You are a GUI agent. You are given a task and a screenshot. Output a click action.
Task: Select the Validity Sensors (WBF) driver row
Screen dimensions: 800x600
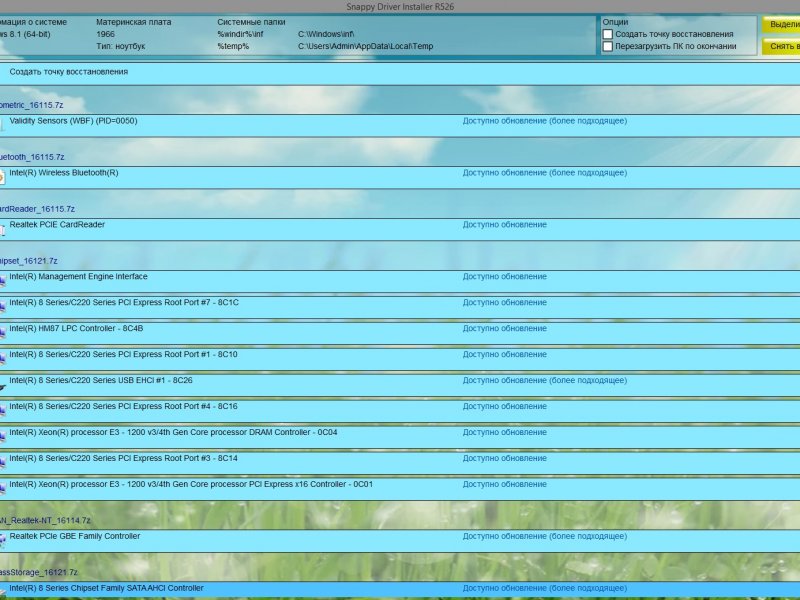[400, 126]
